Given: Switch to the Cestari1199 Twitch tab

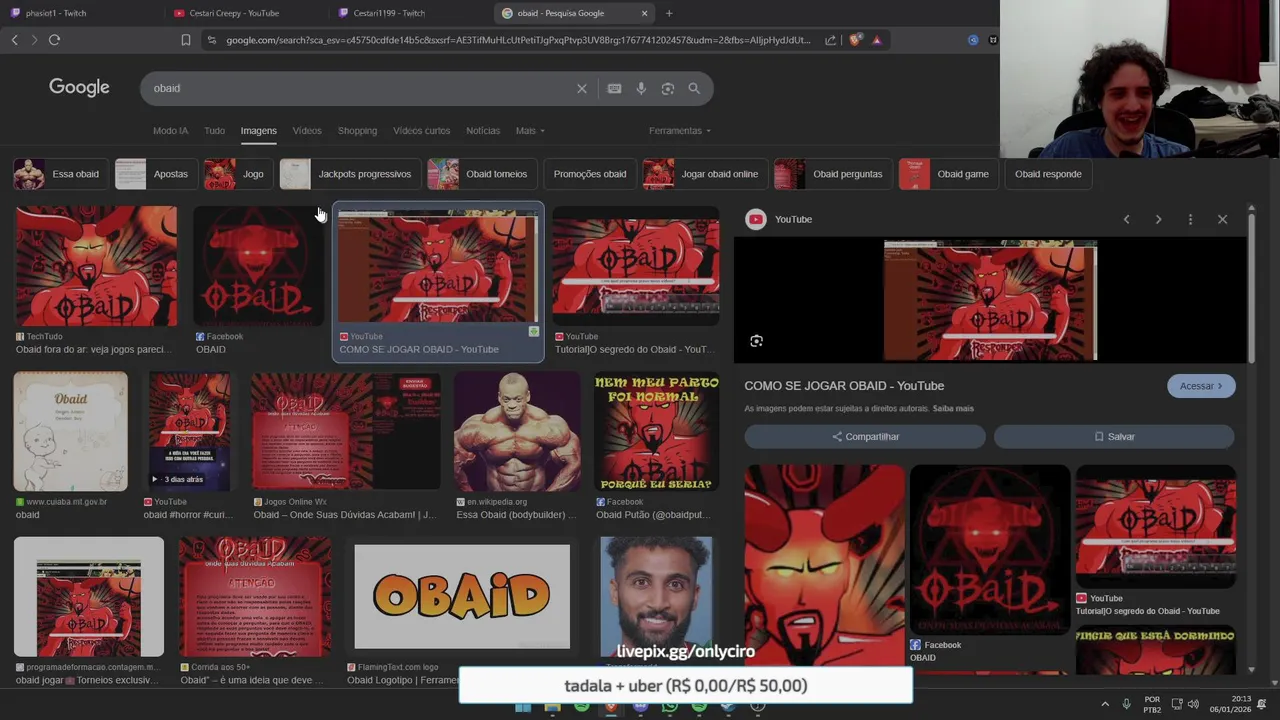Looking at the screenshot, I should pos(410,13).
